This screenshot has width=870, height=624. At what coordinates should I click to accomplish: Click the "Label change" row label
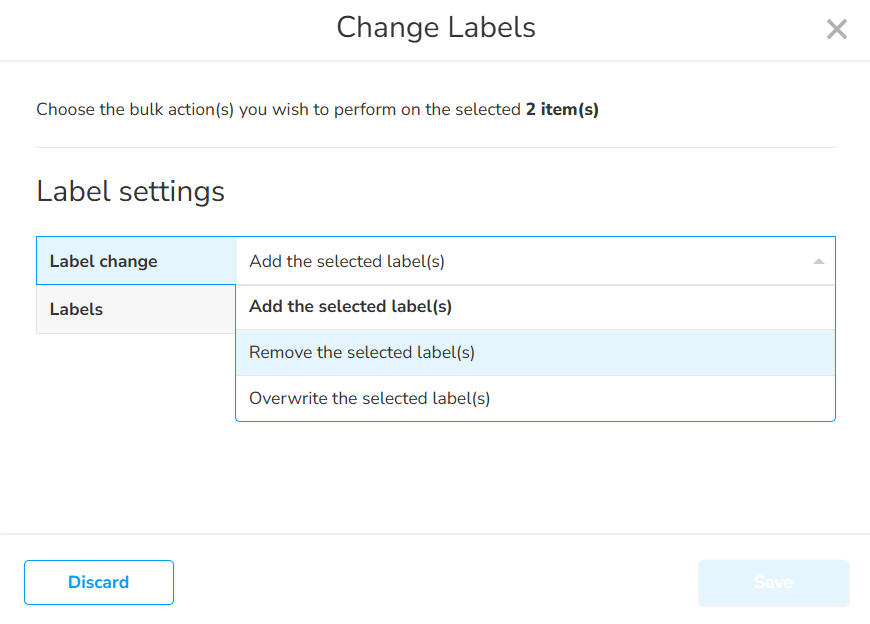pyautogui.click(x=103, y=262)
